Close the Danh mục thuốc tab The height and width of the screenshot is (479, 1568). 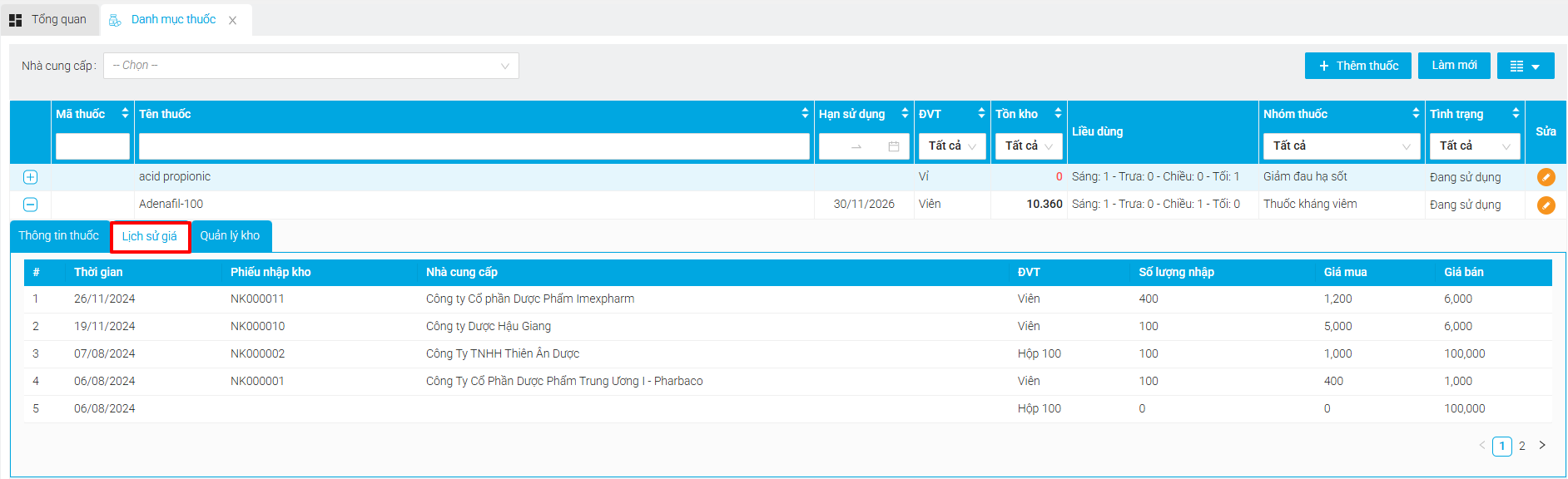pos(233,21)
